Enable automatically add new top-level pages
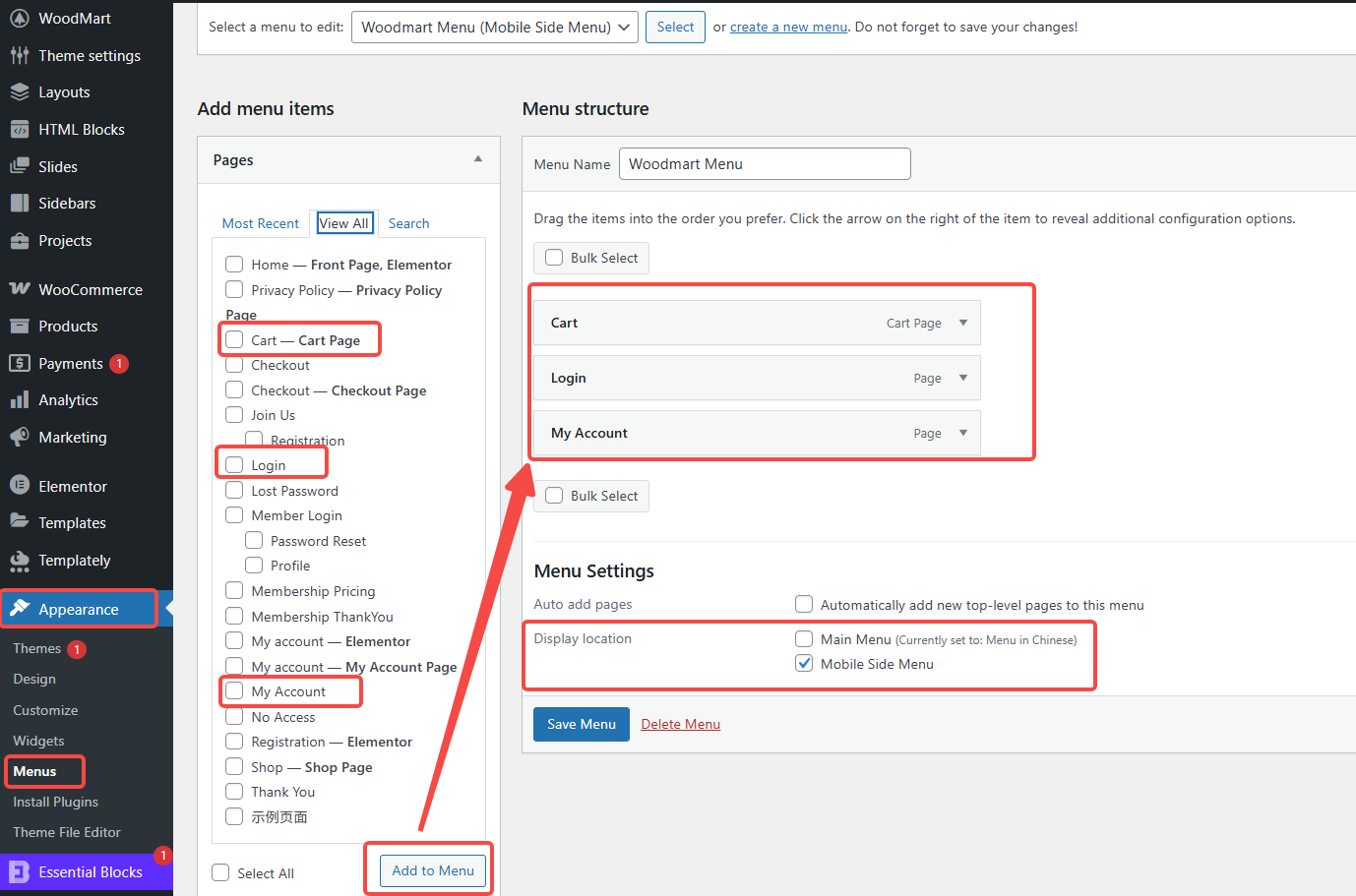 [x=804, y=605]
